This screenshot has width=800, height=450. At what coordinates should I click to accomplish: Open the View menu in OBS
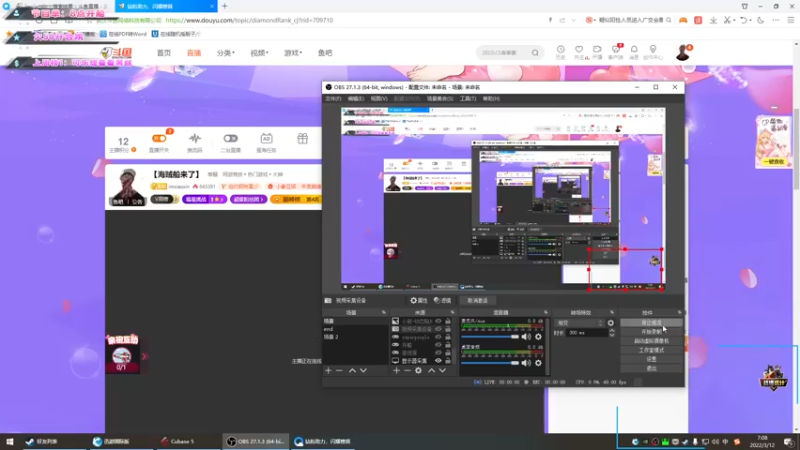379,98
